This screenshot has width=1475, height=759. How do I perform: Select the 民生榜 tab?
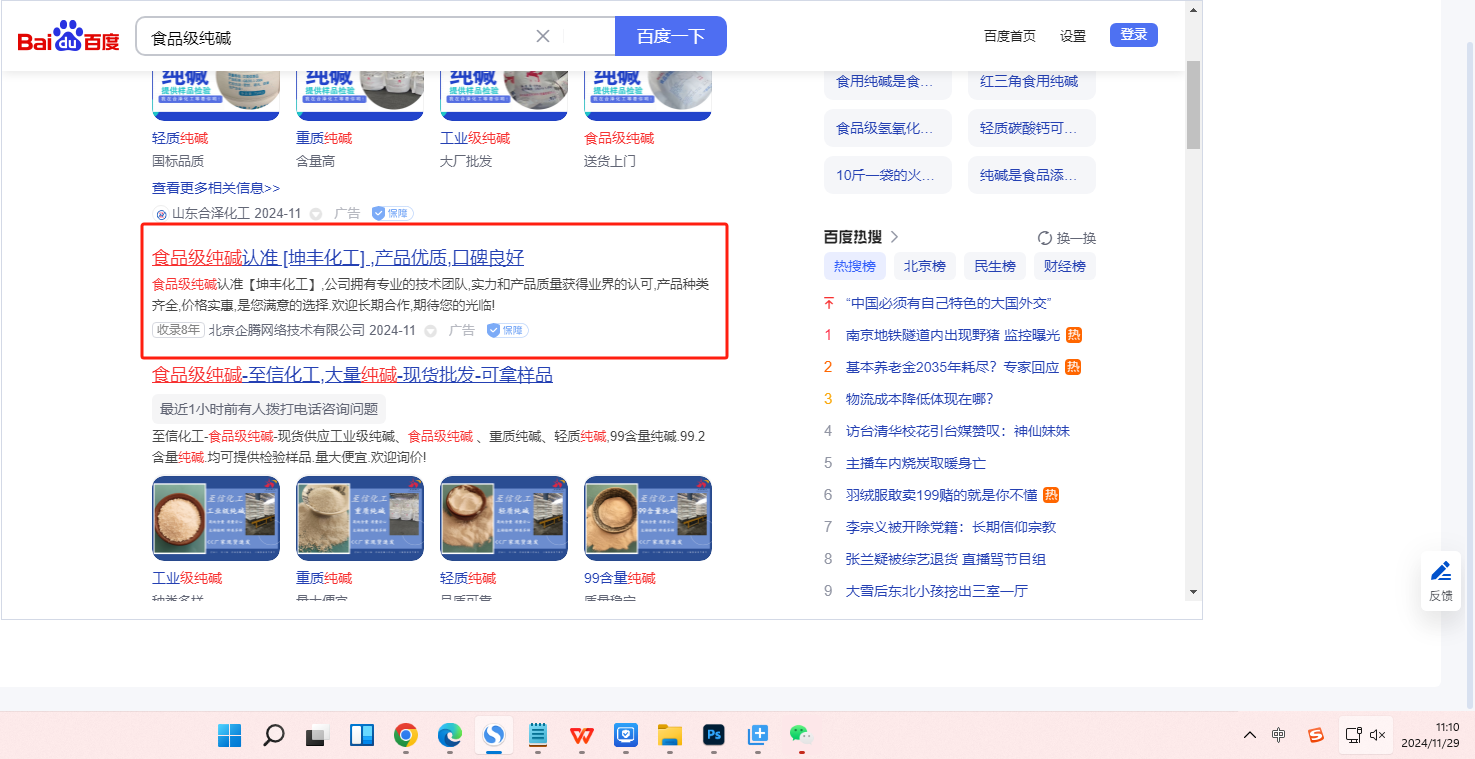(995, 266)
